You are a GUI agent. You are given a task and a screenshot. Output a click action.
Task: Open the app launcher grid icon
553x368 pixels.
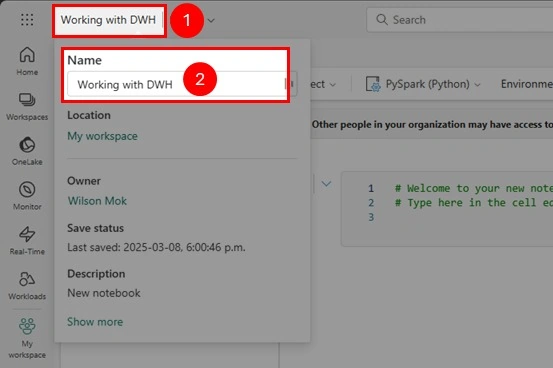point(27,20)
